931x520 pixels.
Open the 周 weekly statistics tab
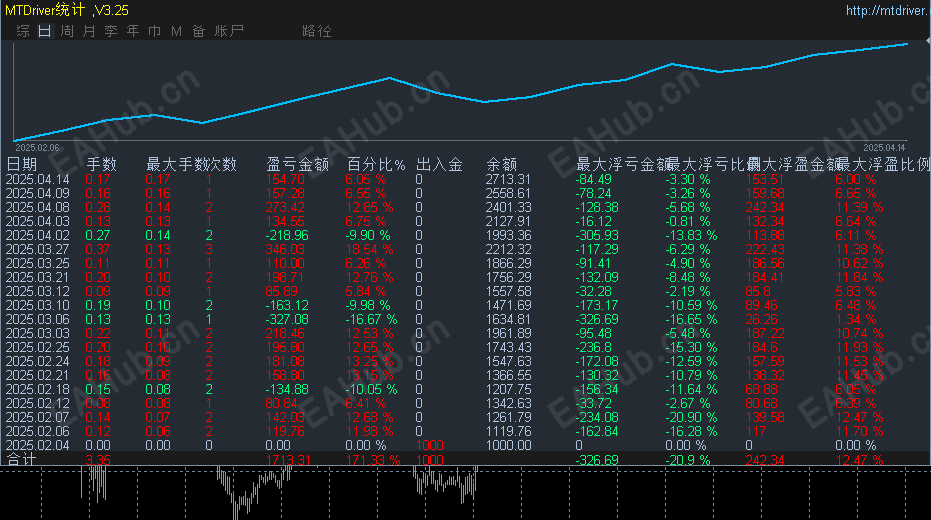point(67,31)
